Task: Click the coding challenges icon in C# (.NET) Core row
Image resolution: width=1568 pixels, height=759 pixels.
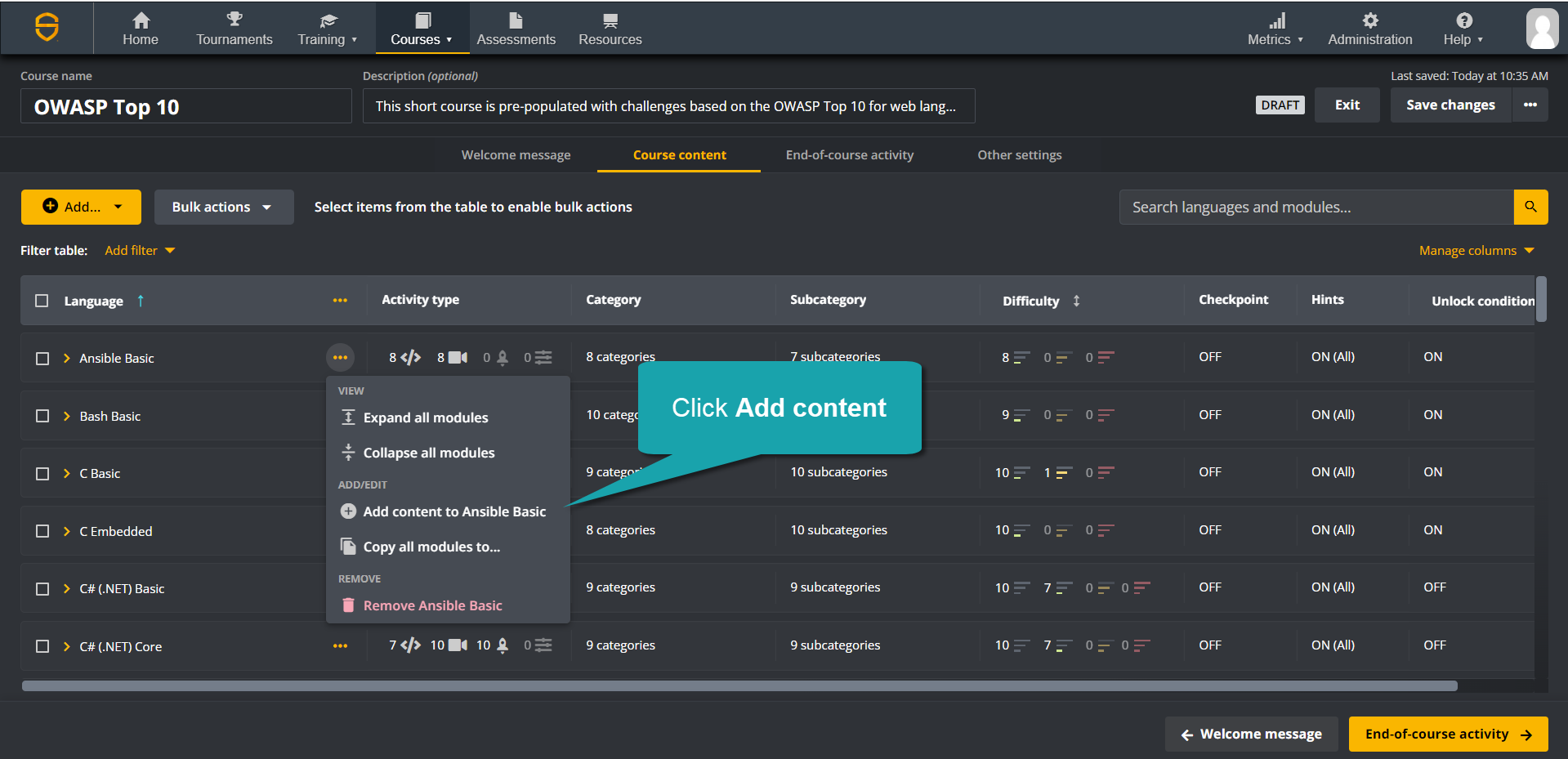Action: [x=410, y=645]
